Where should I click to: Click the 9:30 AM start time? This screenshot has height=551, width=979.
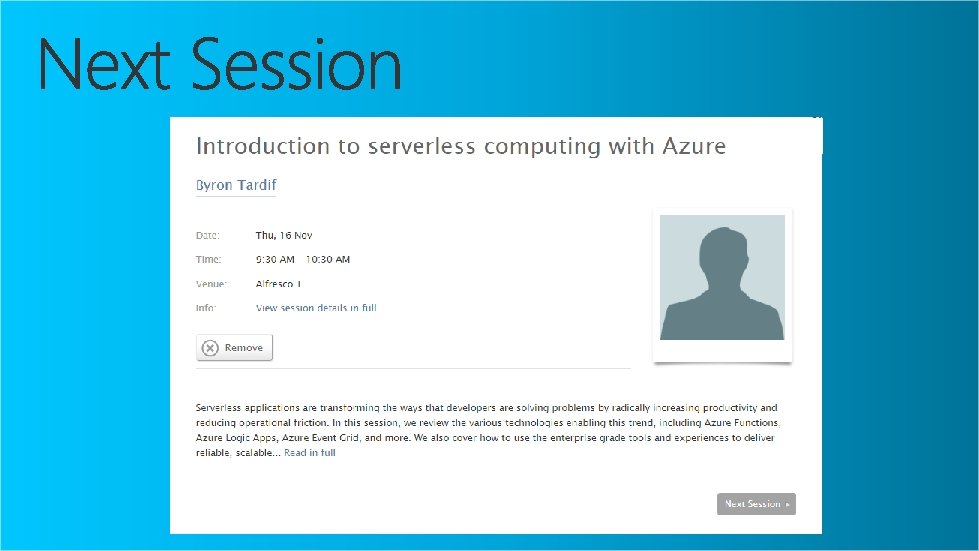click(275, 260)
